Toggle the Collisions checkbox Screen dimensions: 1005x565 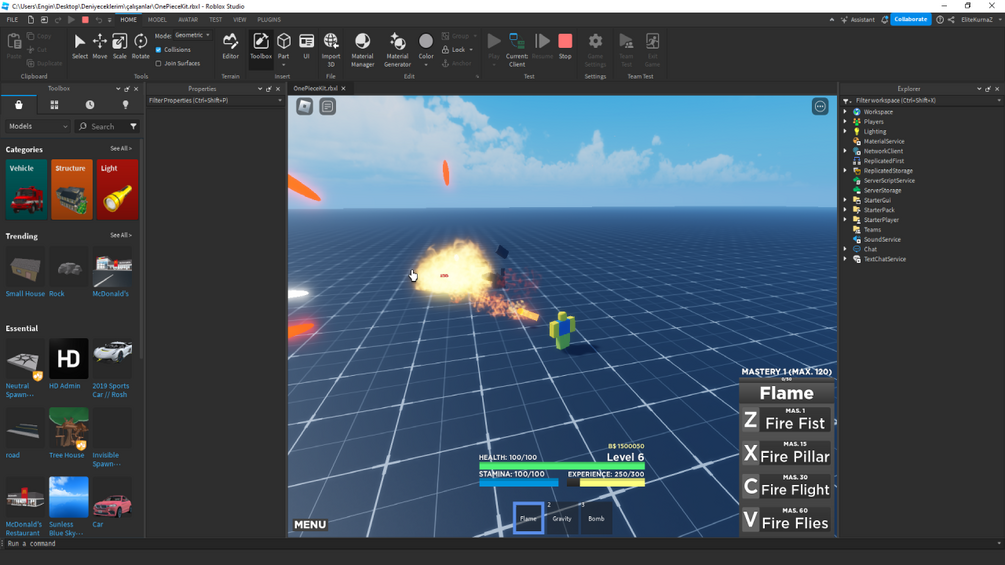(x=158, y=50)
